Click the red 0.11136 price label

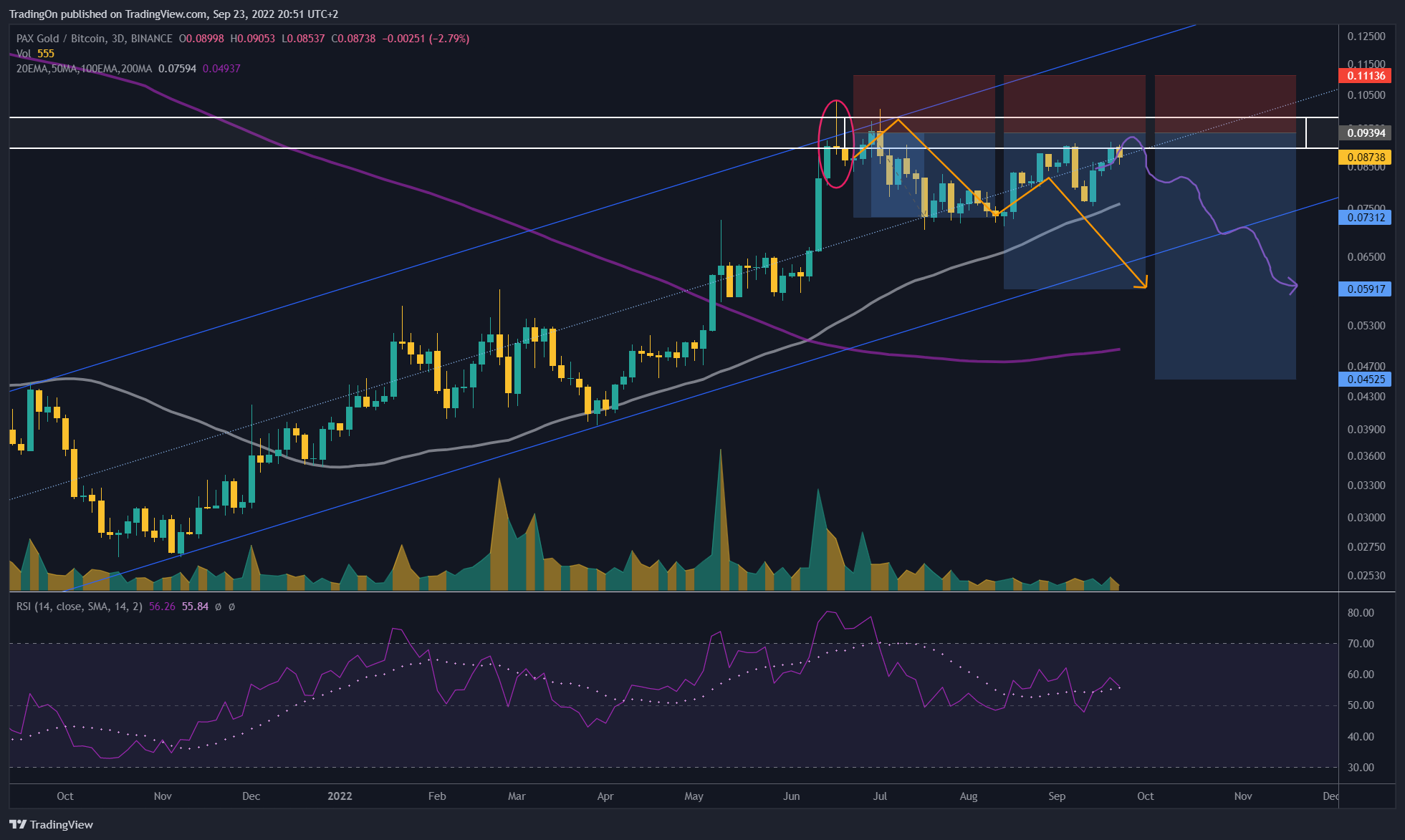[1365, 75]
